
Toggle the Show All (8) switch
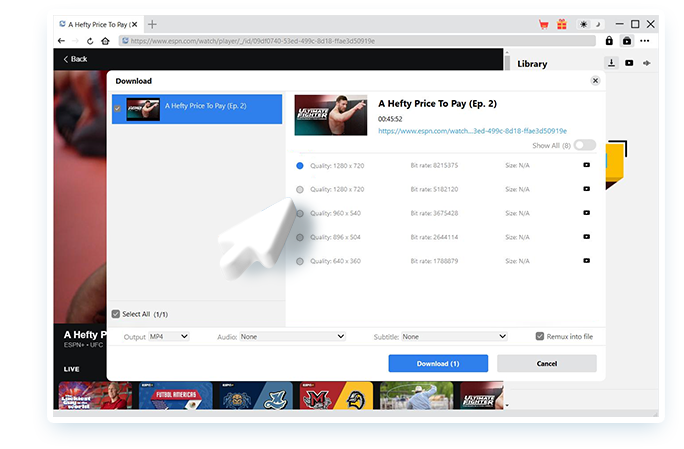pos(585,145)
